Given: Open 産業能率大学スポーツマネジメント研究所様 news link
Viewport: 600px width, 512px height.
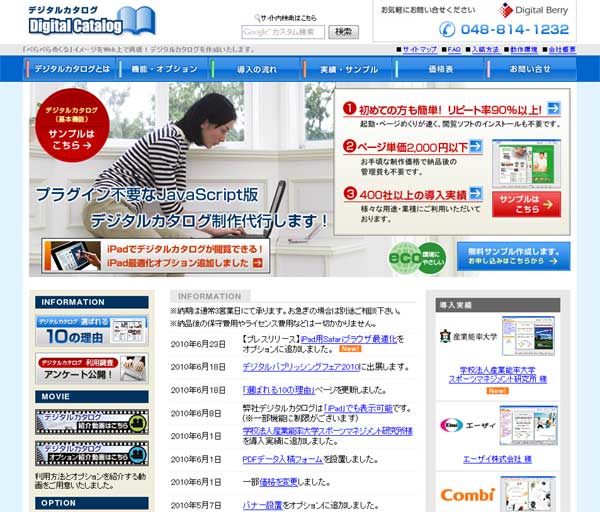Looking at the screenshot, I should click(328, 431).
